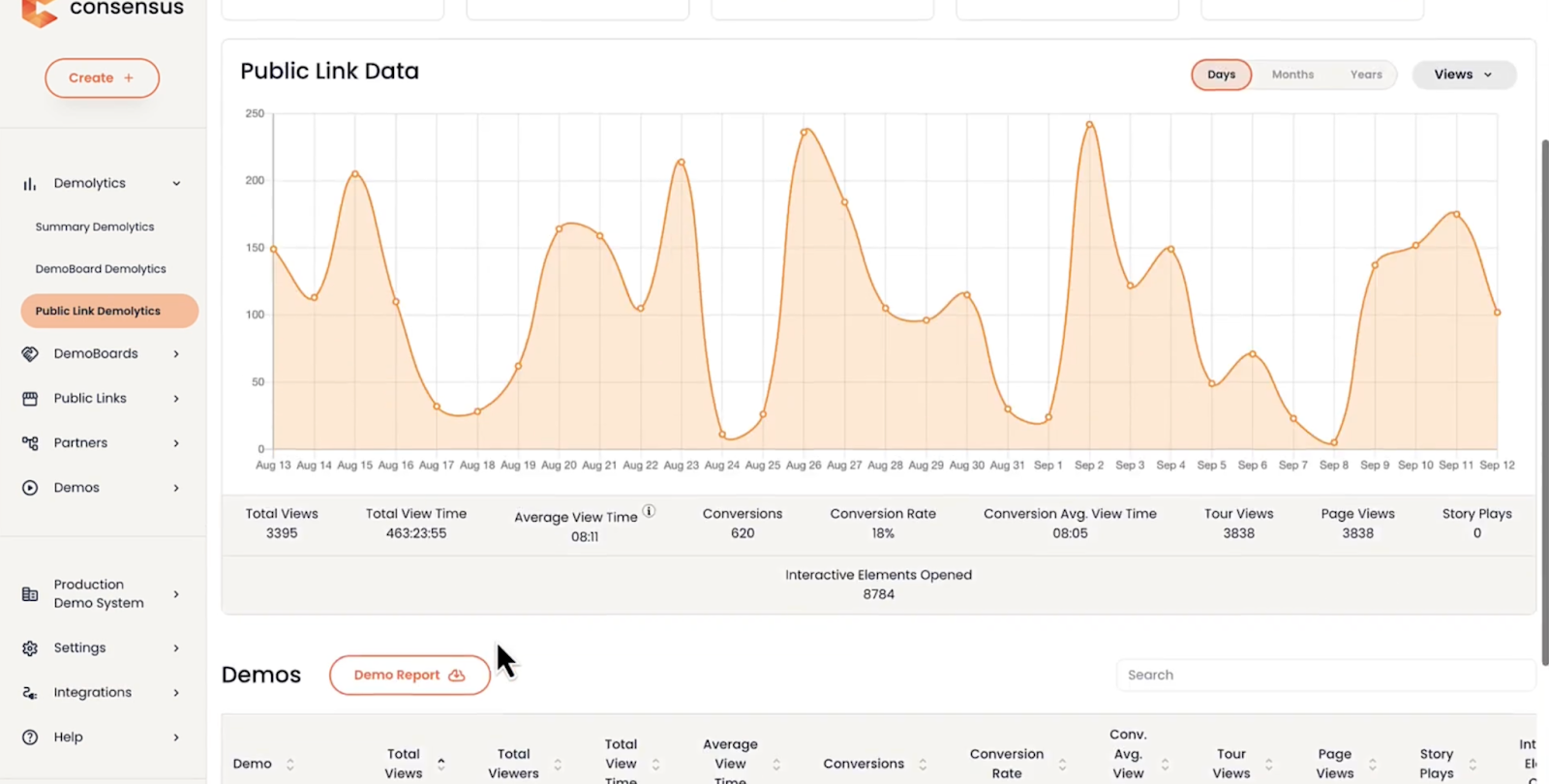Sort table by Tour Views arrows
1549x784 pixels.
[1268, 765]
